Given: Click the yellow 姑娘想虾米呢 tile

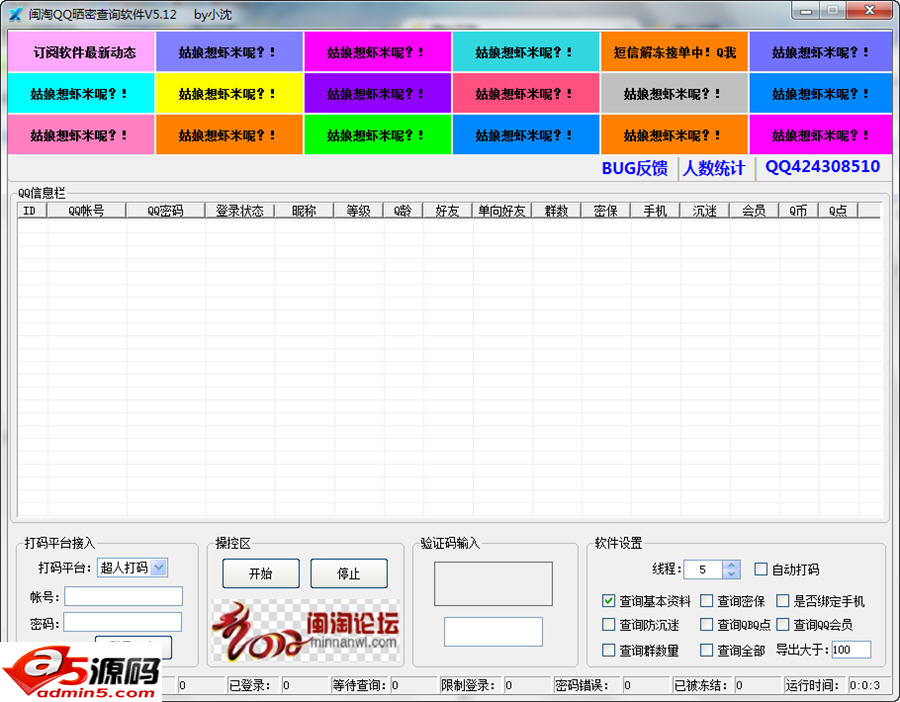Looking at the screenshot, I should [229, 94].
